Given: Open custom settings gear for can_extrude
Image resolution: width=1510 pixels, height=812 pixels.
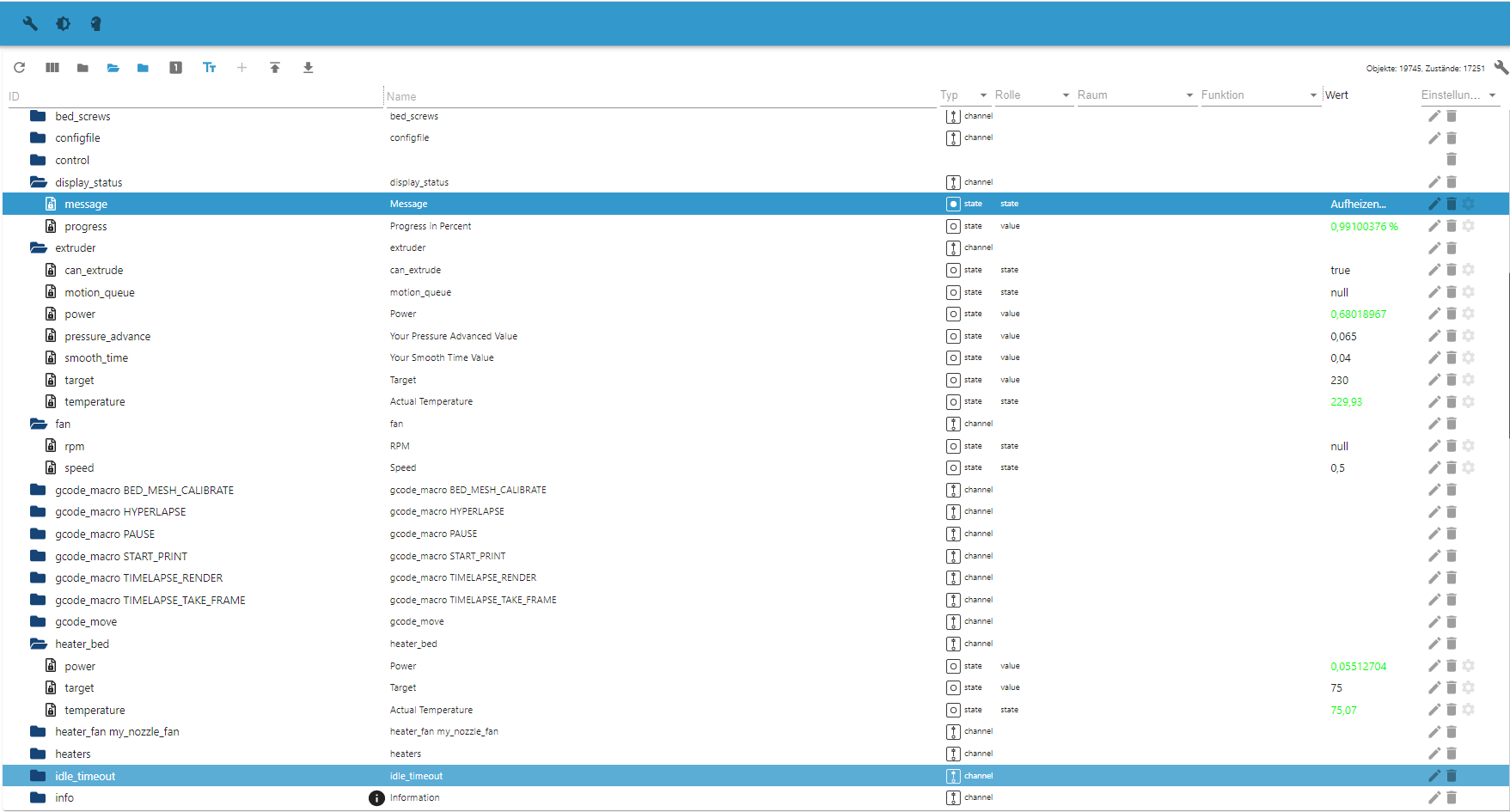Looking at the screenshot, I should click(x=1469, y=270).
